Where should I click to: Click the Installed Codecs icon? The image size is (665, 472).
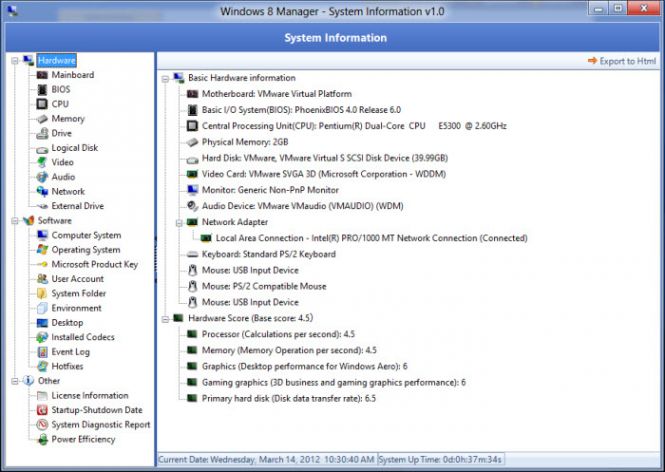pos(42,337)
